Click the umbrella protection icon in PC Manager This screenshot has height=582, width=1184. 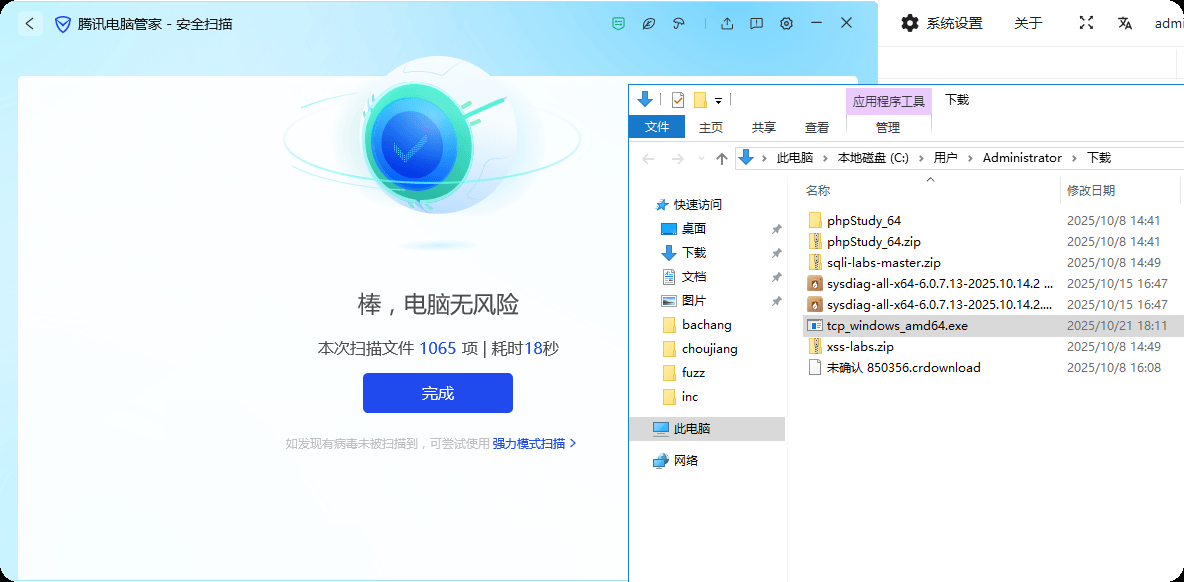point(679,22)
